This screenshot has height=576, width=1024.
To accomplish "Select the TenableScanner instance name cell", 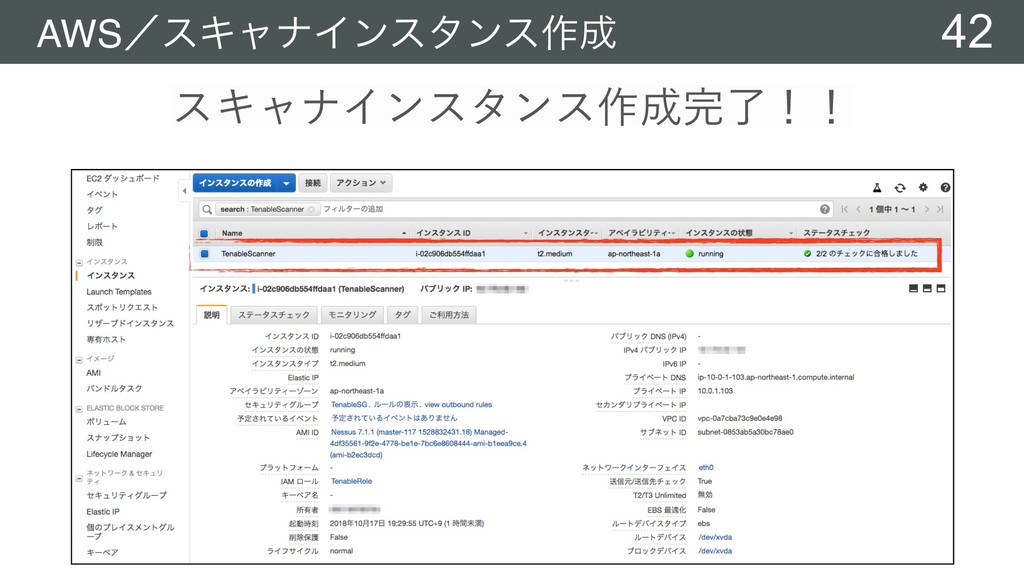I will click(248, 254).
